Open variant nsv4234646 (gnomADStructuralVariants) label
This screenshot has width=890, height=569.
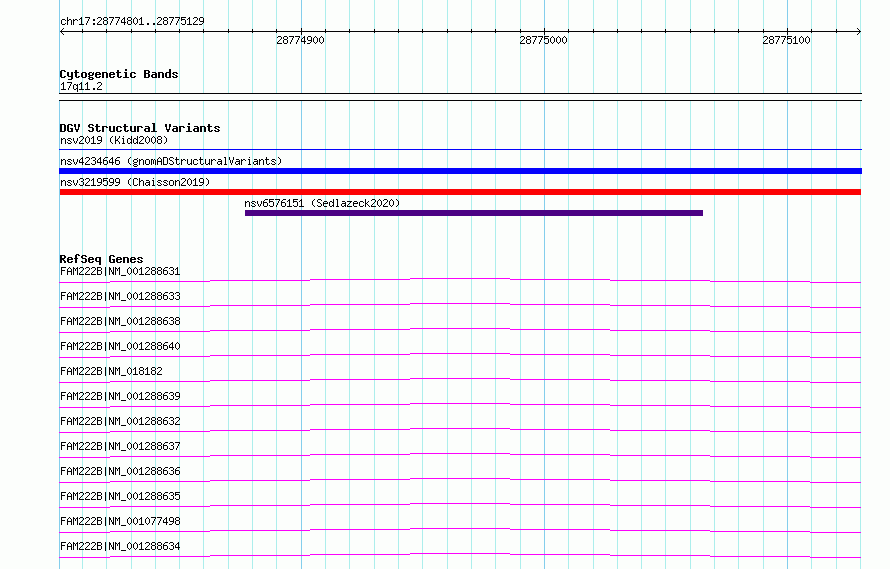click(171, 161)
